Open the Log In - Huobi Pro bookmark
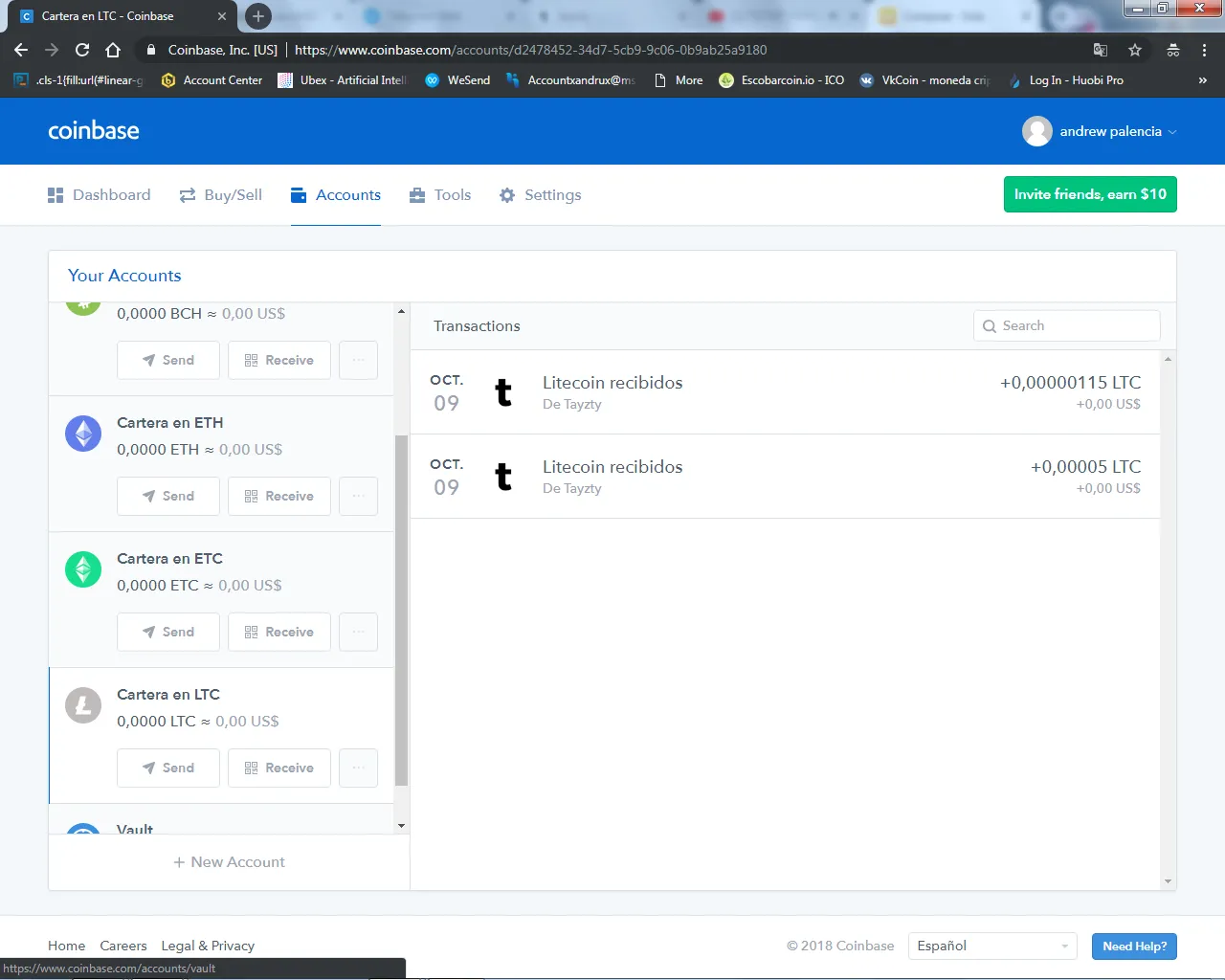Screen dimensions: 1225x980 click(1065, 80)
